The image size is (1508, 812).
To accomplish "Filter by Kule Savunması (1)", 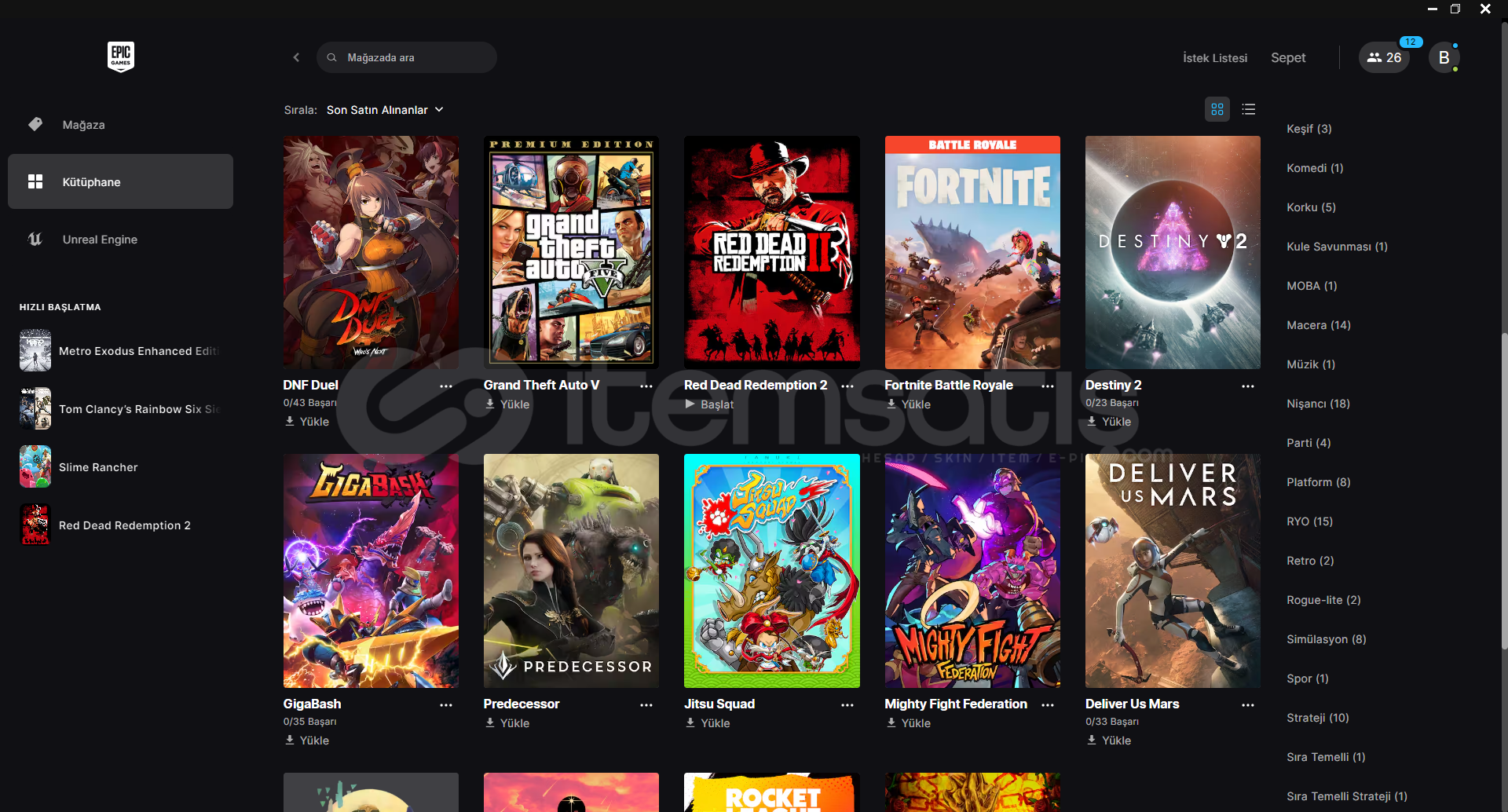I will (x=1337, y=247).
